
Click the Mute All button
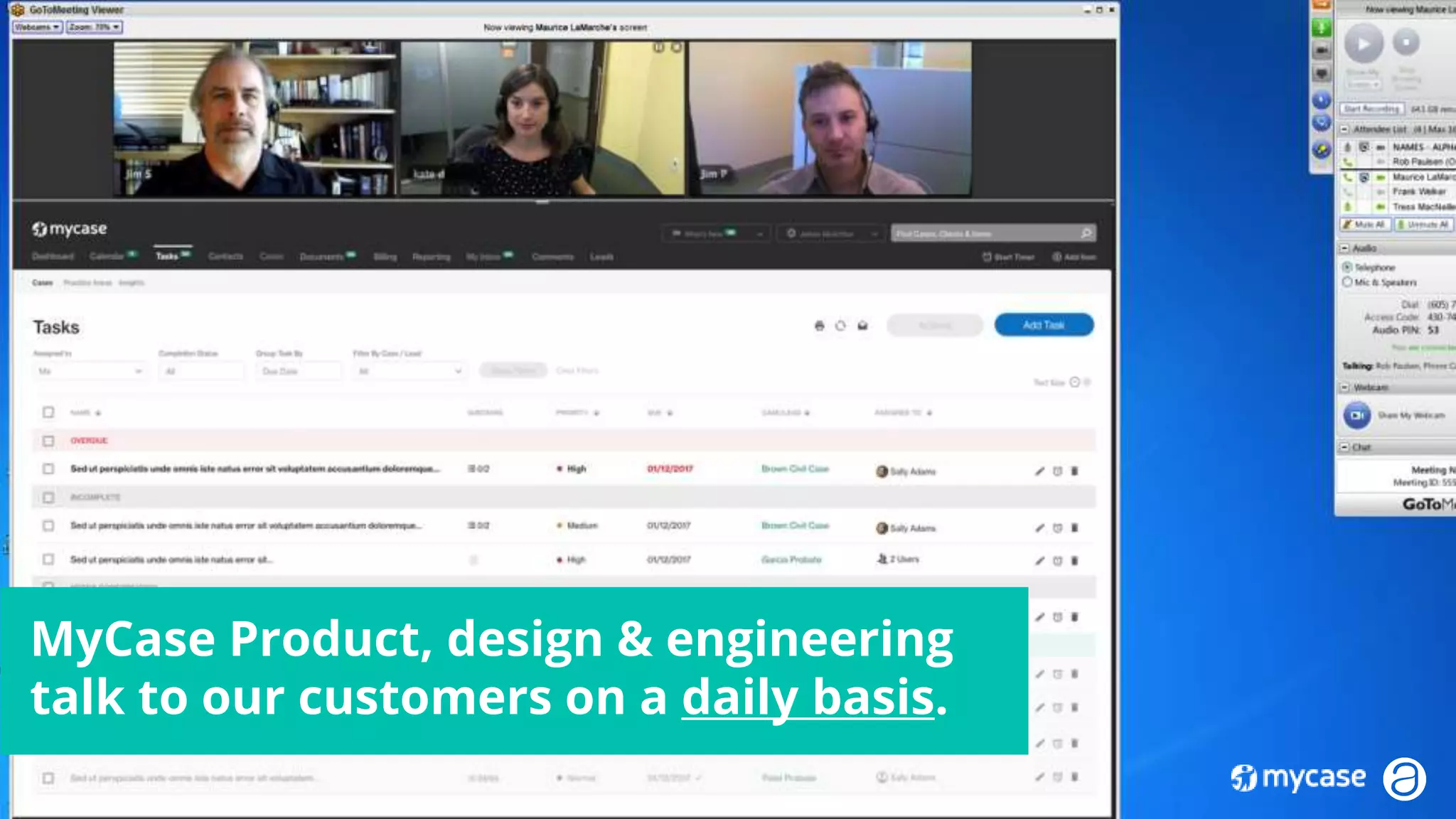(x=1364, y=225)
